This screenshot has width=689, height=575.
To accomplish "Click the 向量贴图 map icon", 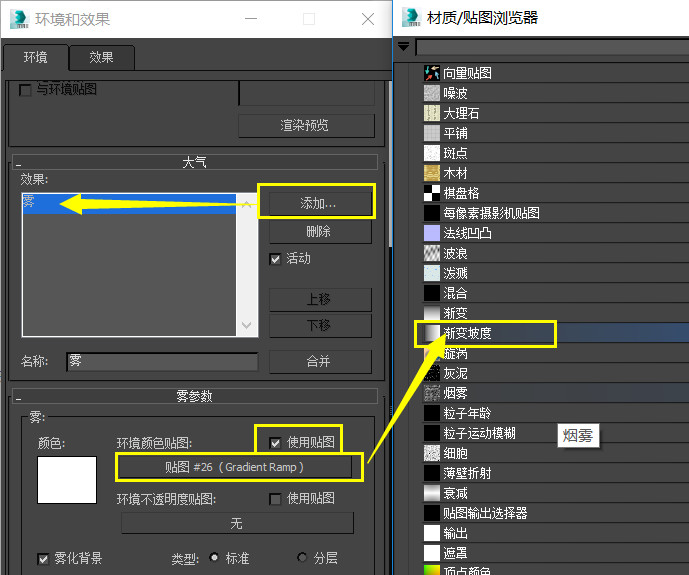I will (432, 73).
